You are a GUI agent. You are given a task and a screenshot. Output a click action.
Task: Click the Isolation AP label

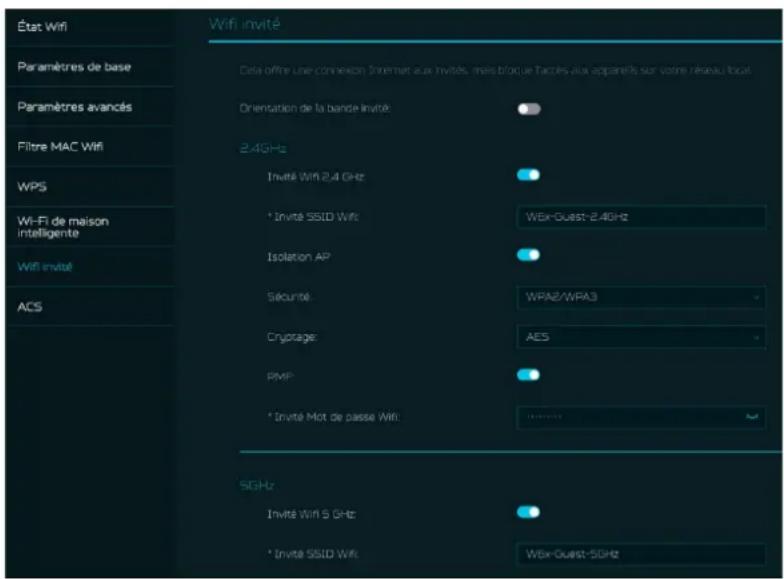coord(298,256)
